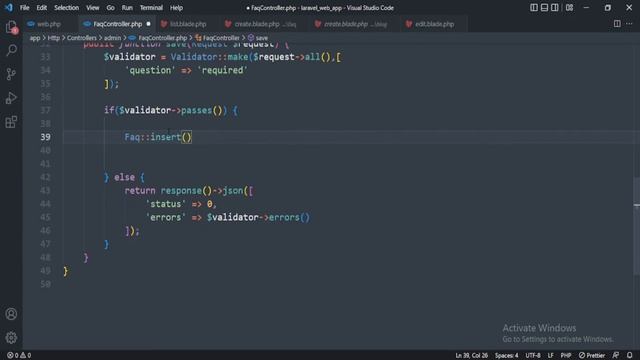The height and width of the screenshot is (360, 640).
Task: Open the View menu
Action: pos(93,8)
